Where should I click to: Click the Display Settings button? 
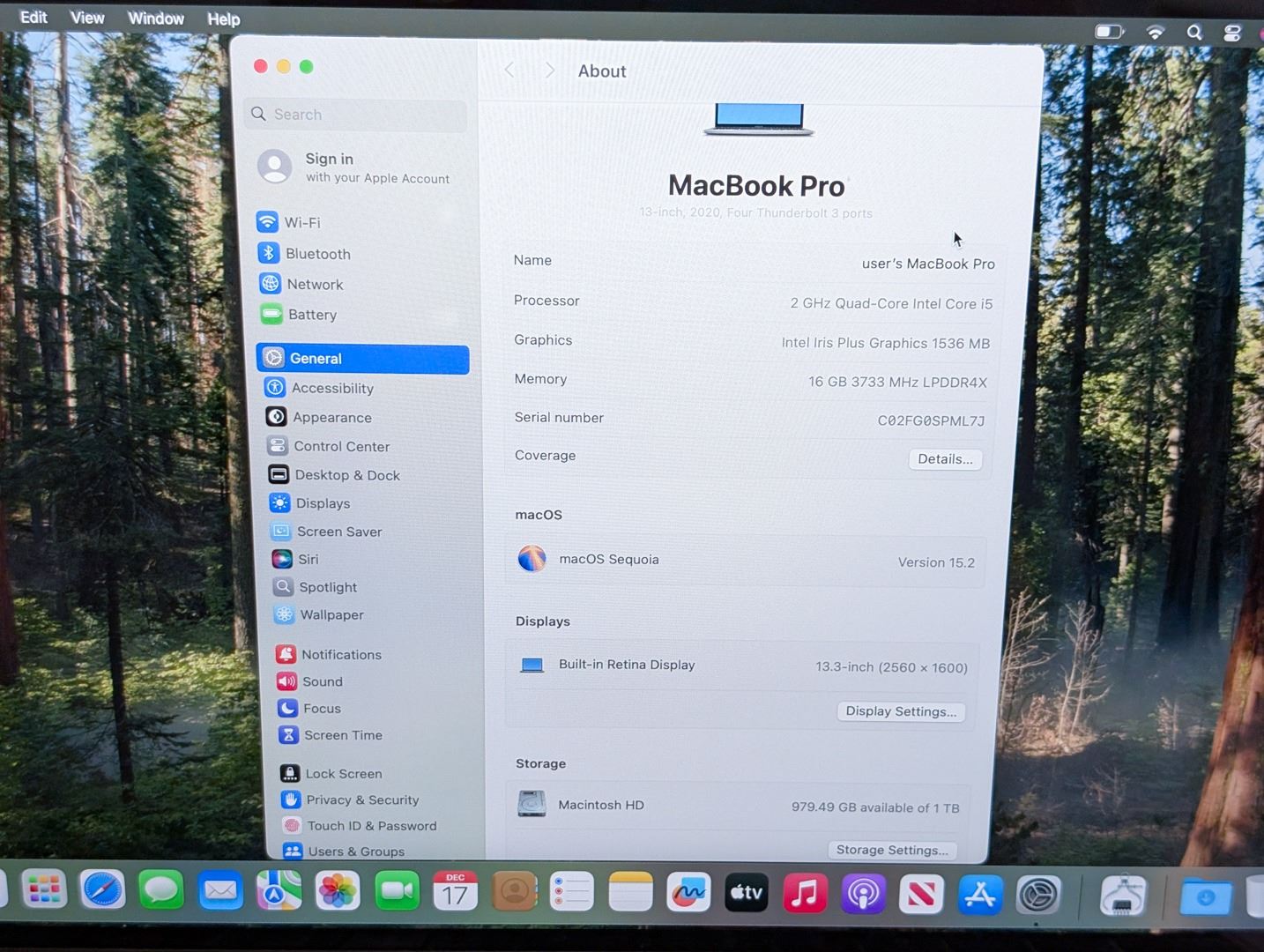pyautogui.click(x=900, y=711)
